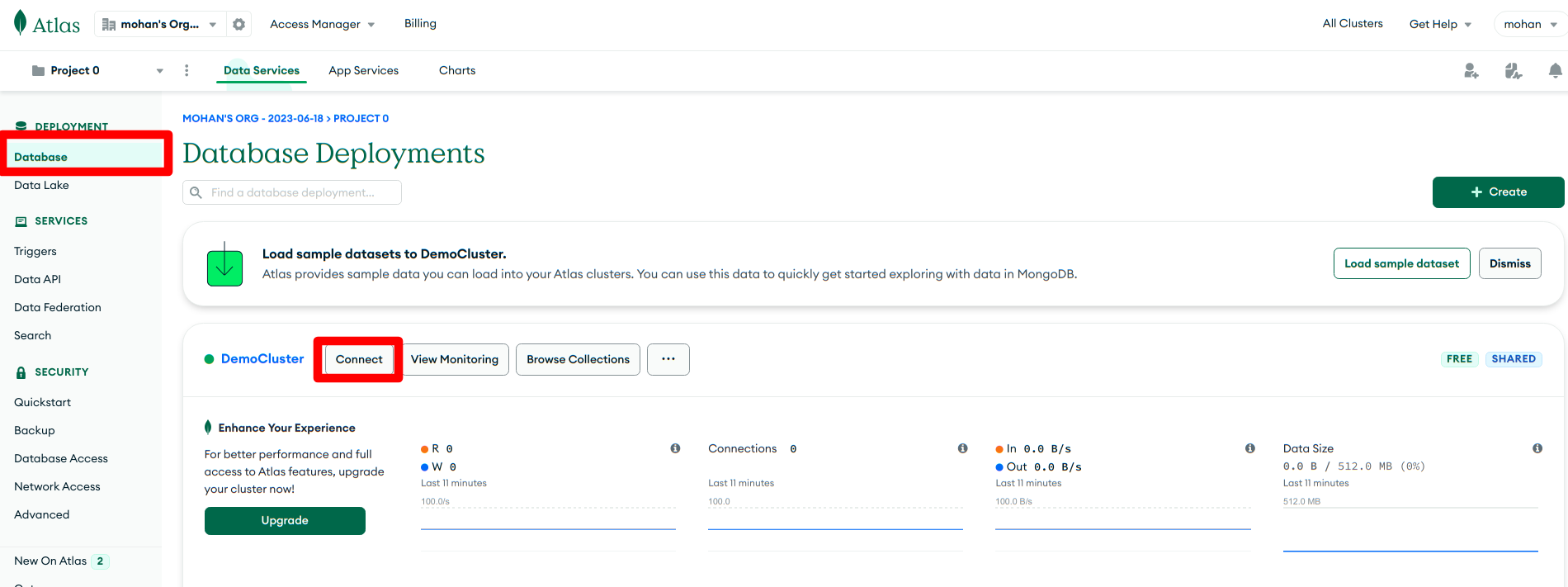Click green status dot beside DemoCluster

209,359
